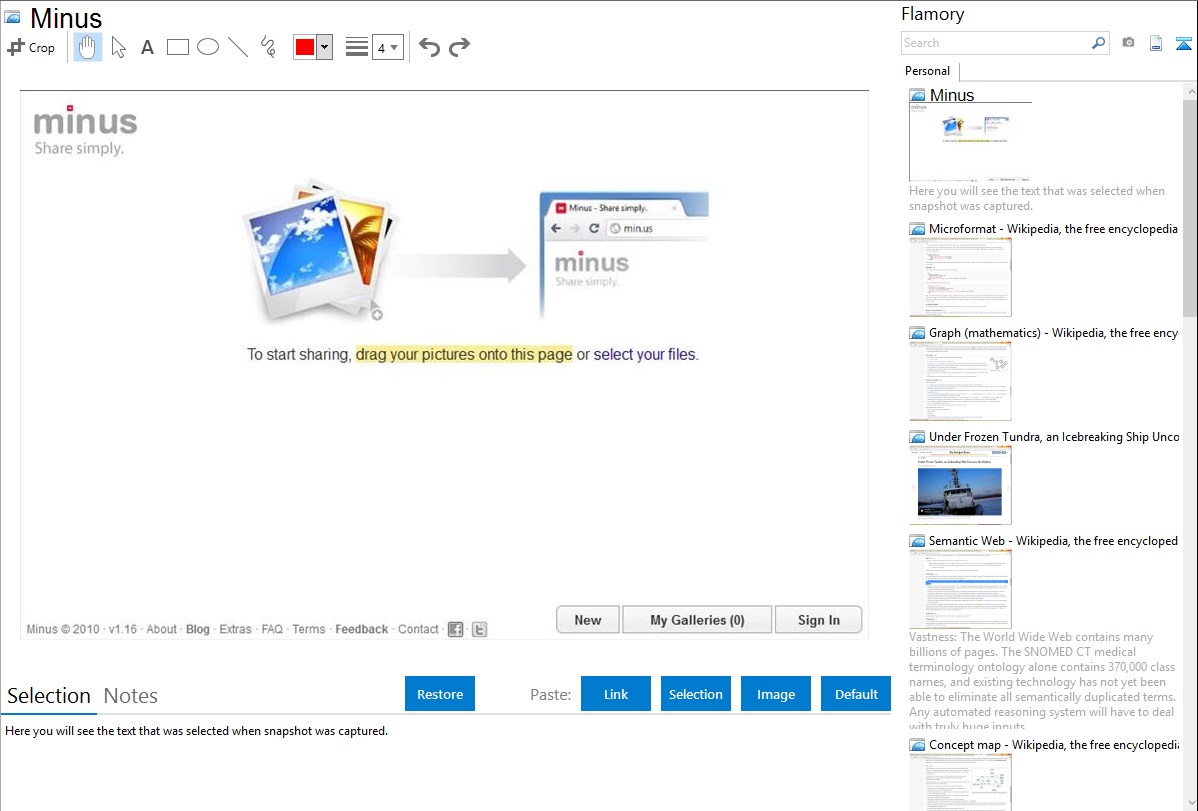The width and height of the screenshot is (1198, 811).
Task: Click the icon beside Minus in sidebar list
Action: pyautogui.click(x=917, y=95)
